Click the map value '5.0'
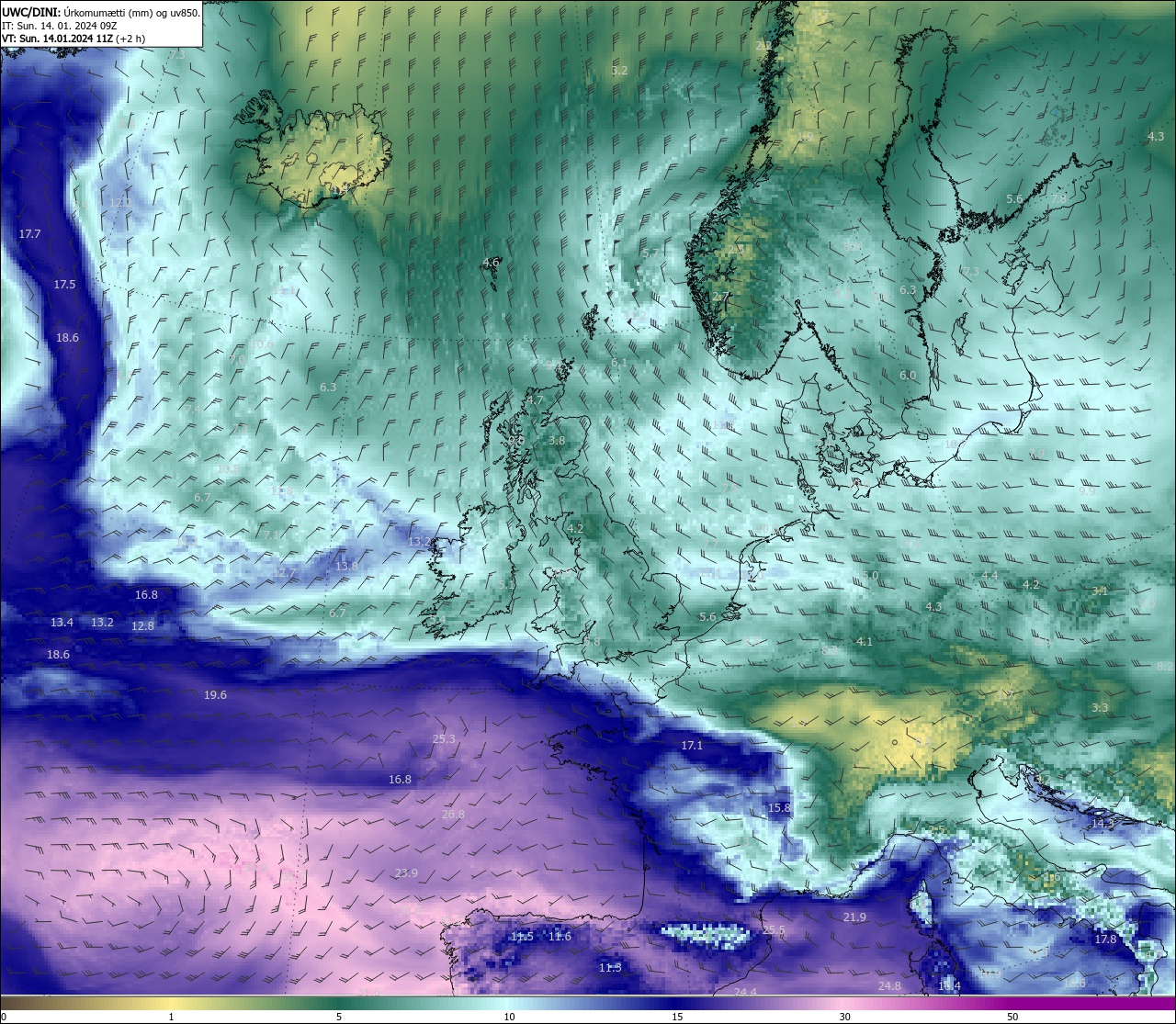 870,576
